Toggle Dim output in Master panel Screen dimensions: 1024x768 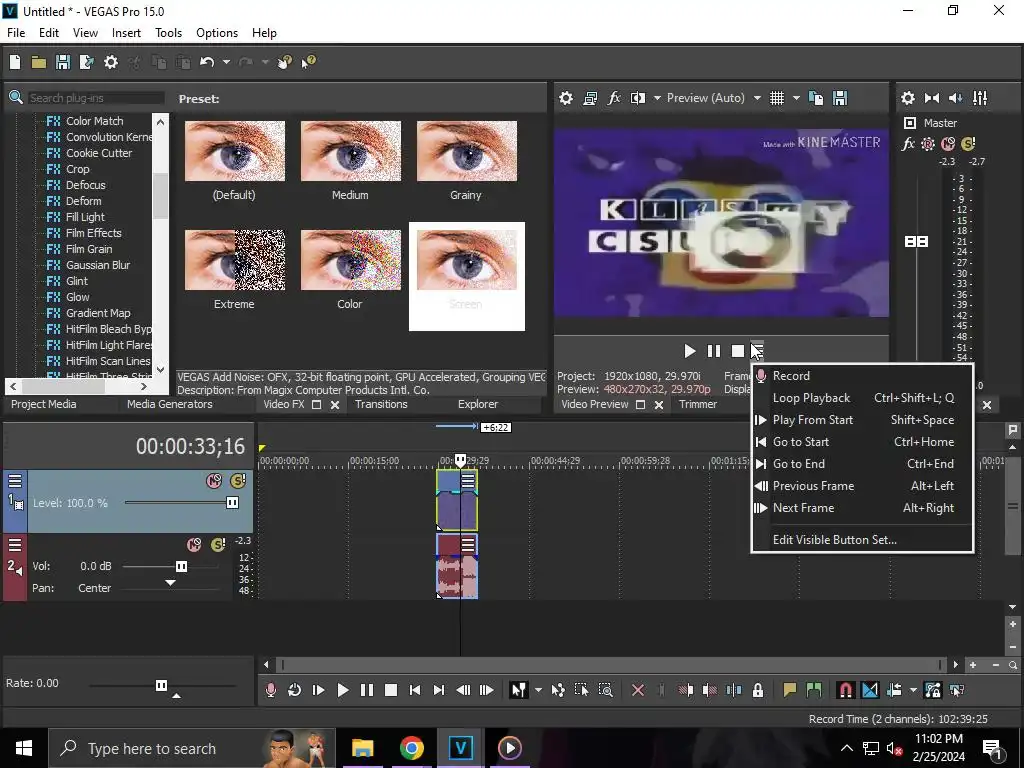[955, 98]
